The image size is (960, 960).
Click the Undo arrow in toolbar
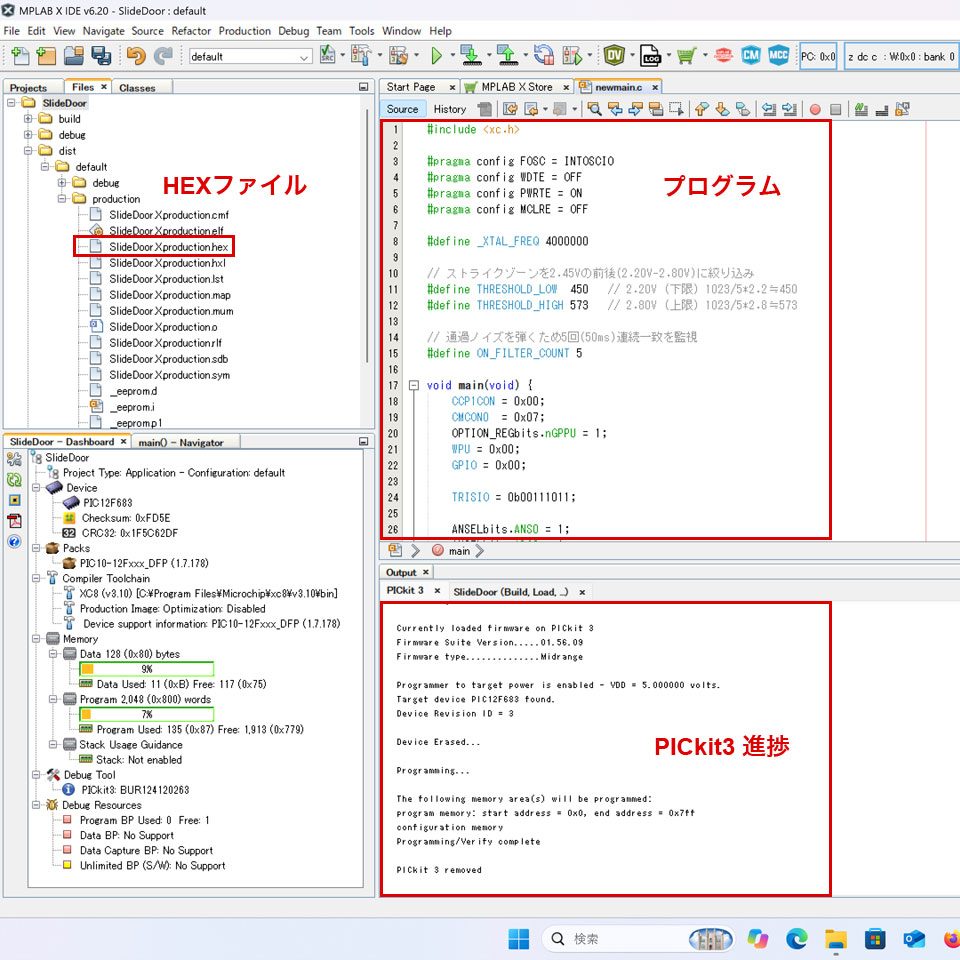[136, 56]
